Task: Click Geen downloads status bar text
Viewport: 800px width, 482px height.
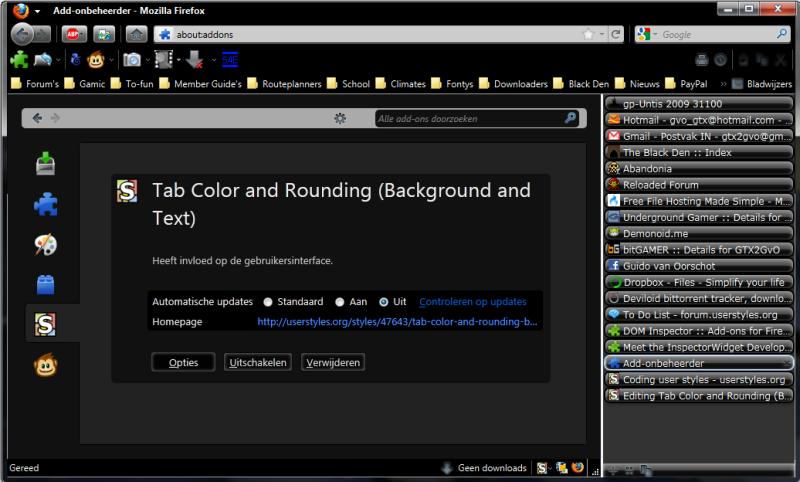Action: click(492, 468)
